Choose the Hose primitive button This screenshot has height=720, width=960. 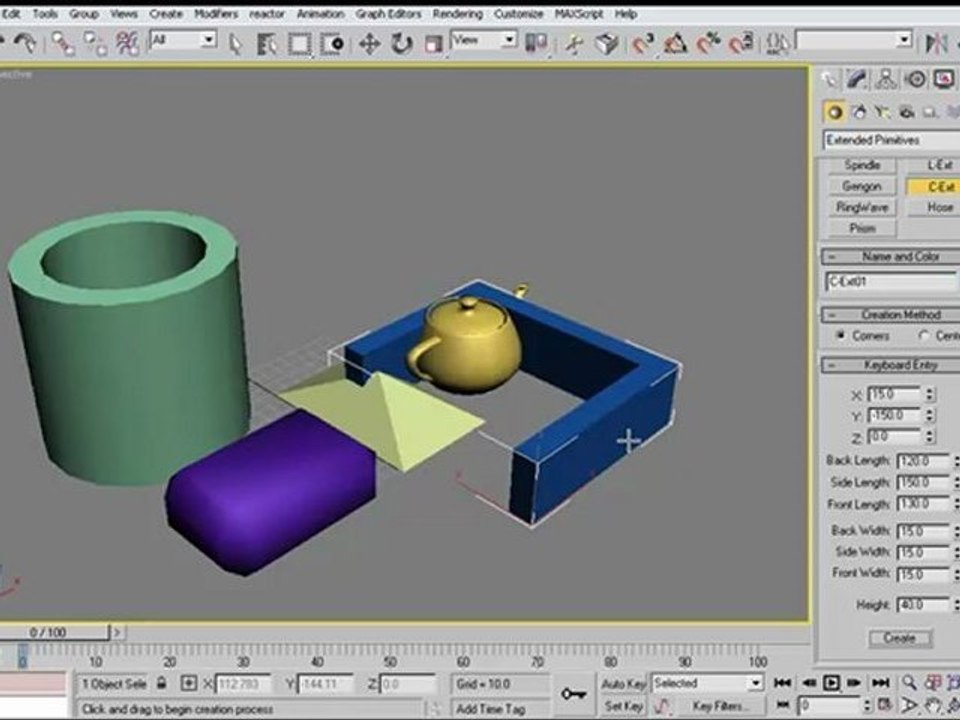click(939, 207)
